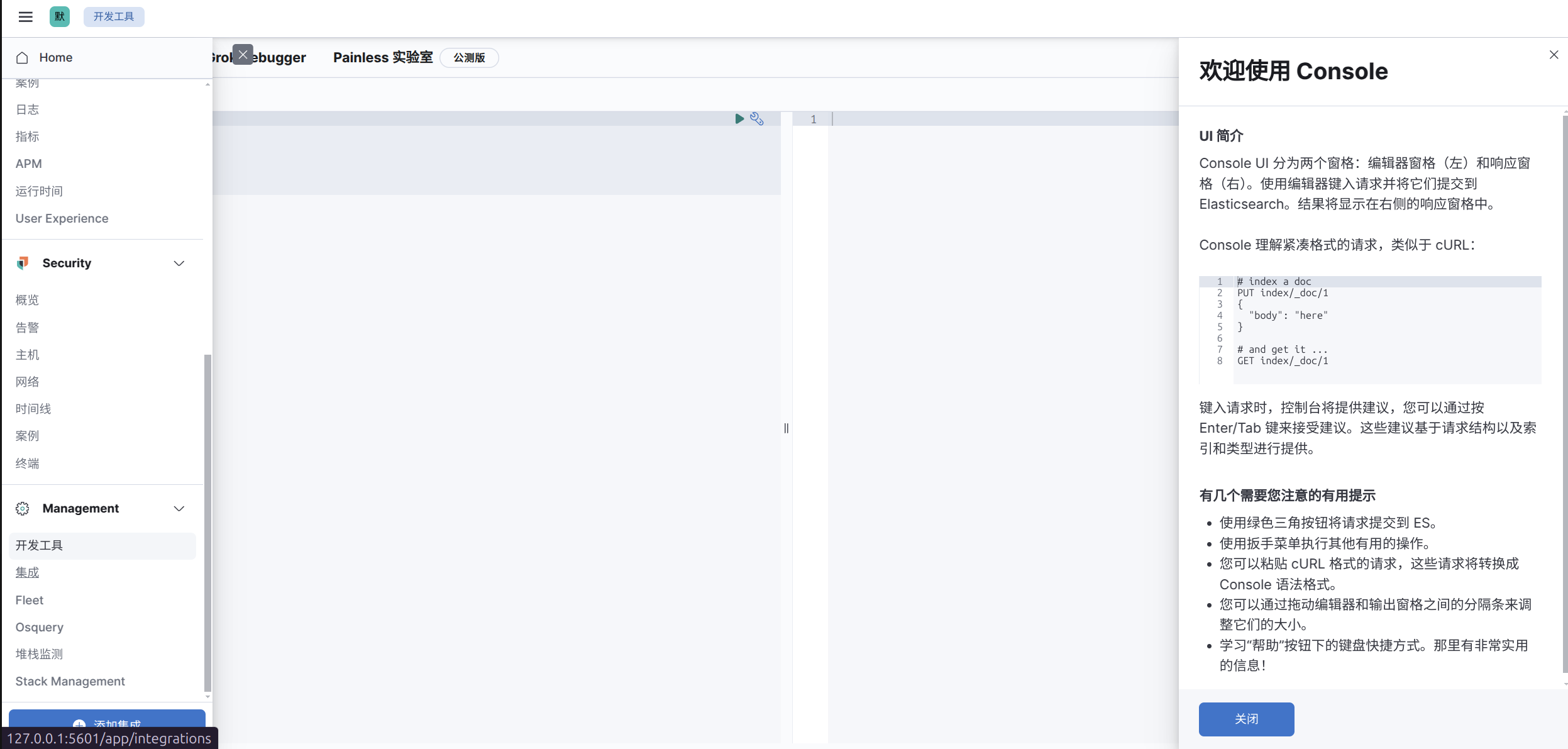
Task: Open Security 终端 page
Action: [28, 463]
